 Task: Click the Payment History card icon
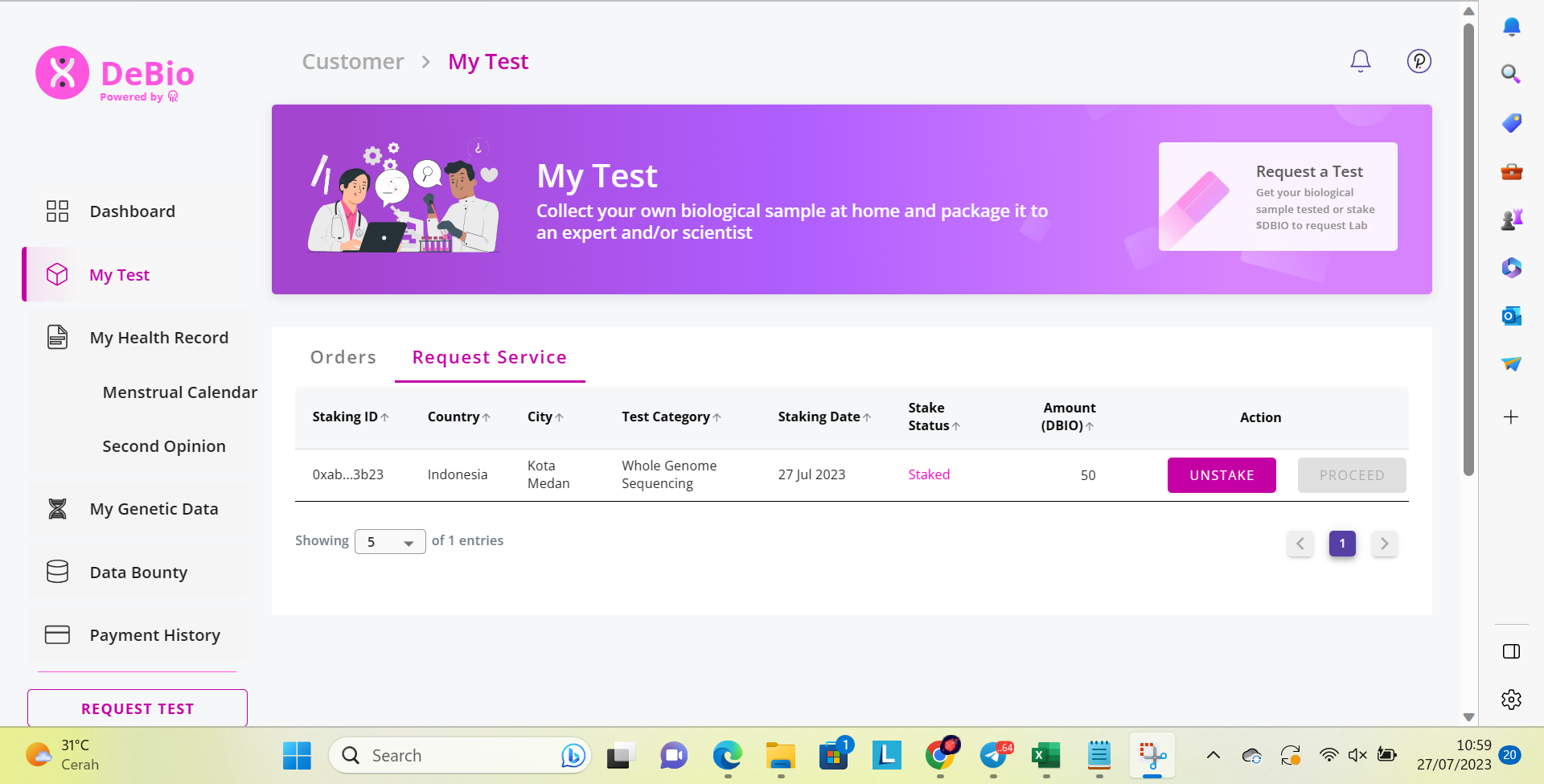click(57, 634)
